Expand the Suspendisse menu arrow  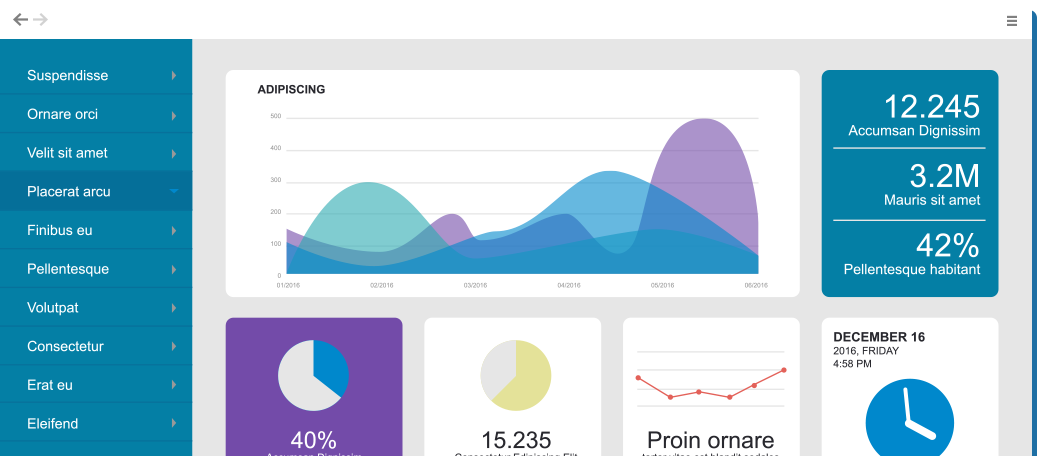click(x=174, y=76)
